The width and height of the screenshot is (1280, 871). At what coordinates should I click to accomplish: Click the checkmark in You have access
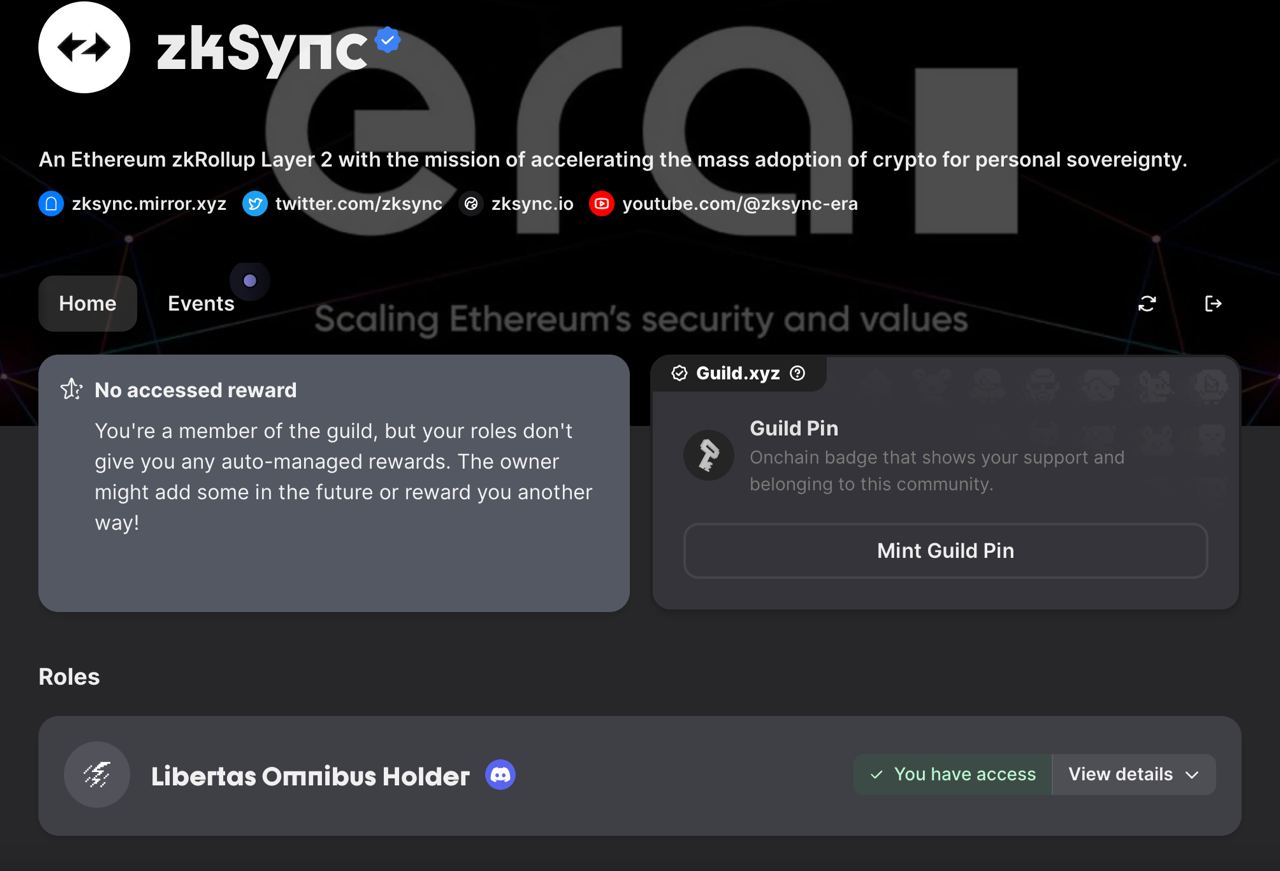point(877,775)
